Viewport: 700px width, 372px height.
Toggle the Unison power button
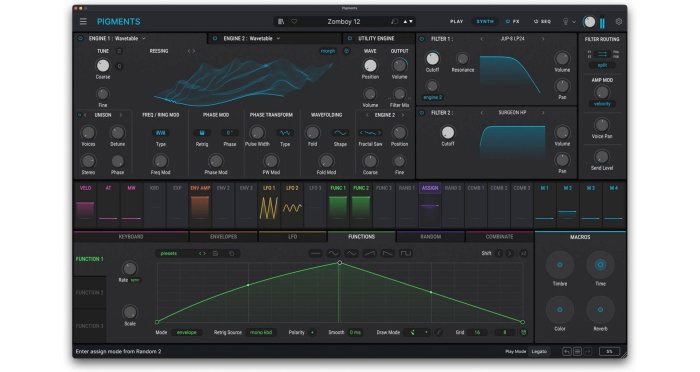point(79,115)
